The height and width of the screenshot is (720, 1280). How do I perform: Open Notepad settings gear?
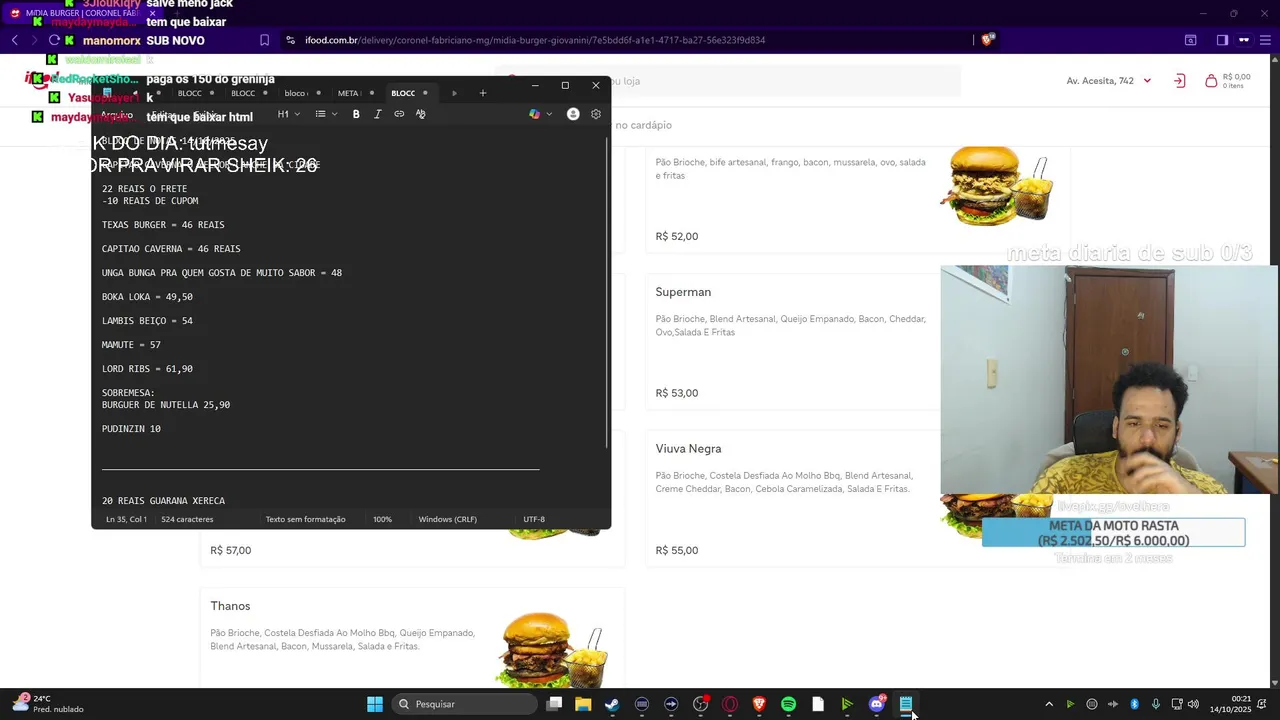(x=596, y=114)
